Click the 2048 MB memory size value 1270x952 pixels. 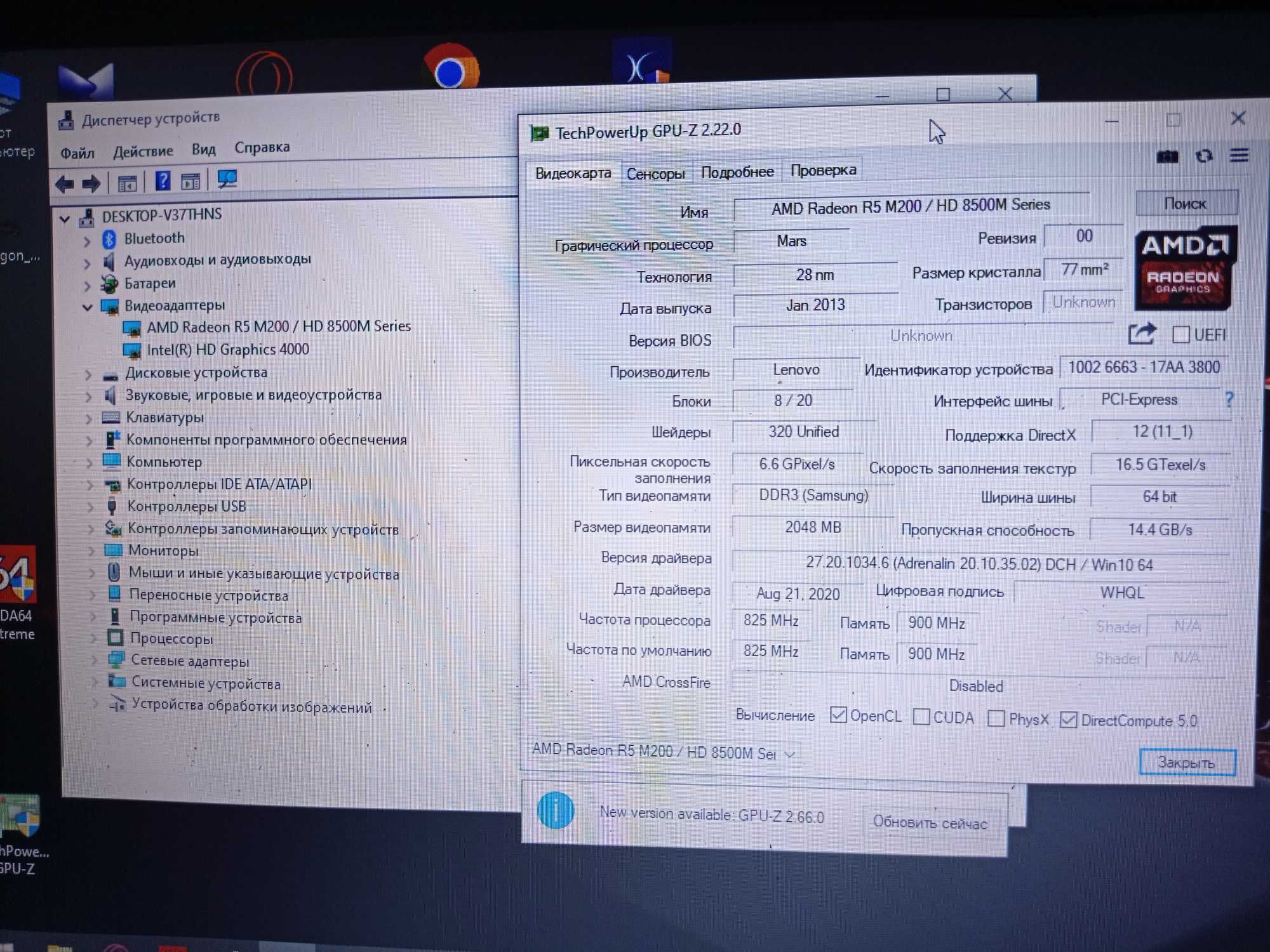[813, 527]
